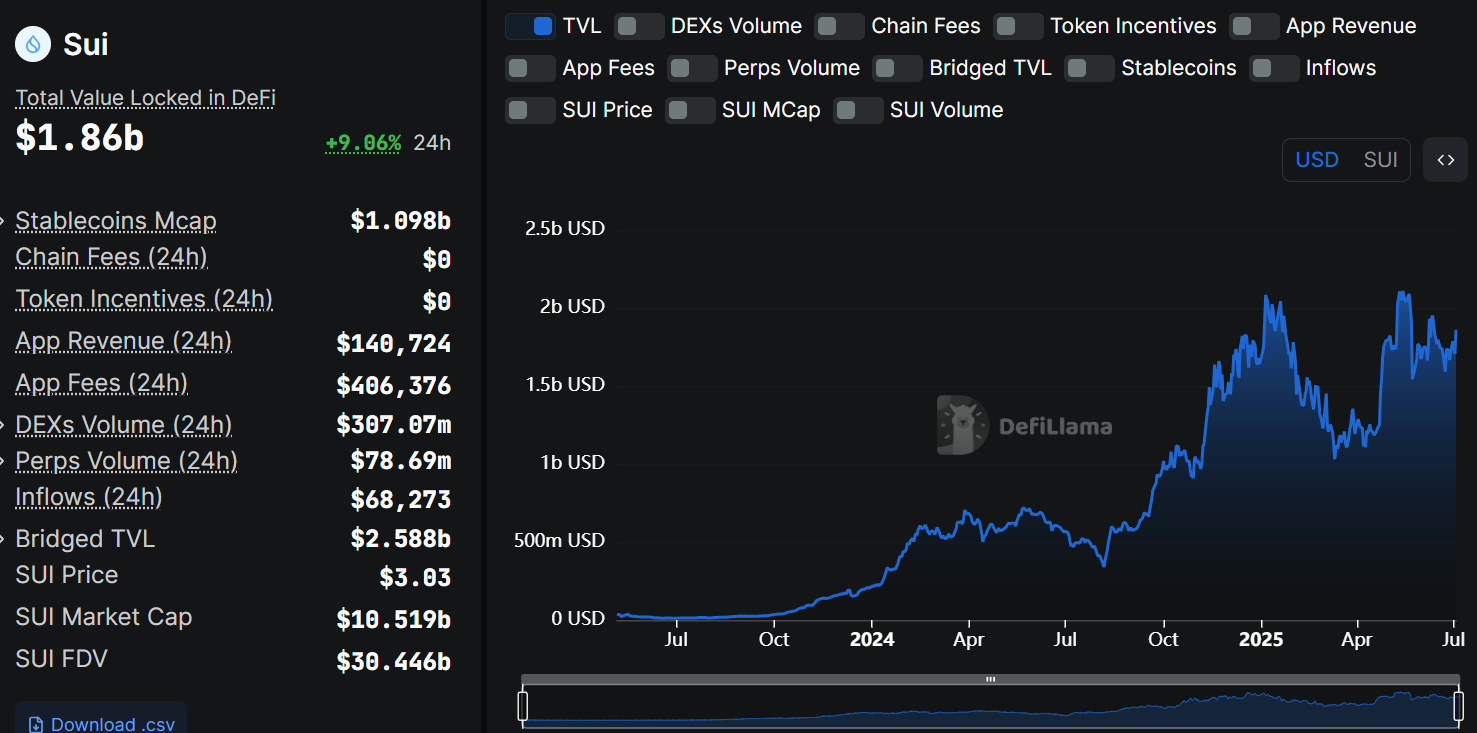
Task: Click the SUI Market Cap label
Action: [x=103, y=617]
